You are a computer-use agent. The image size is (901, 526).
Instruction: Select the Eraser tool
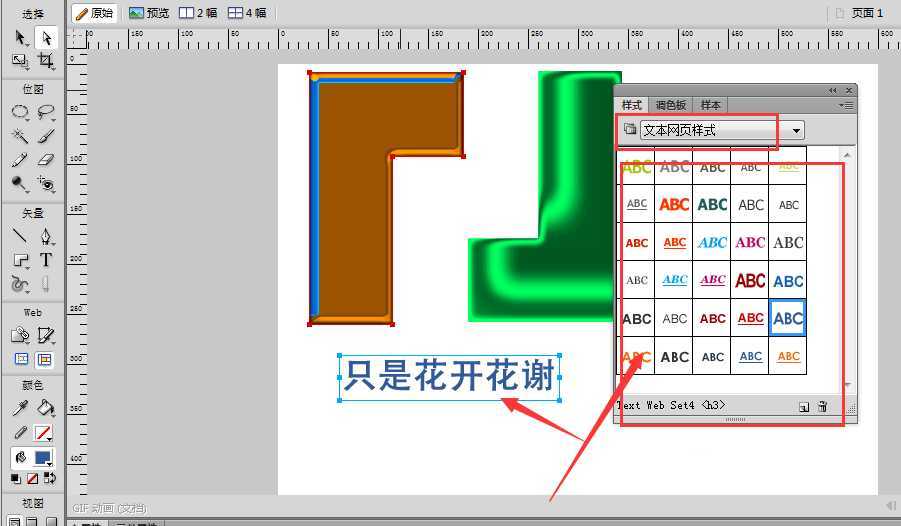(x=46, y=160)
